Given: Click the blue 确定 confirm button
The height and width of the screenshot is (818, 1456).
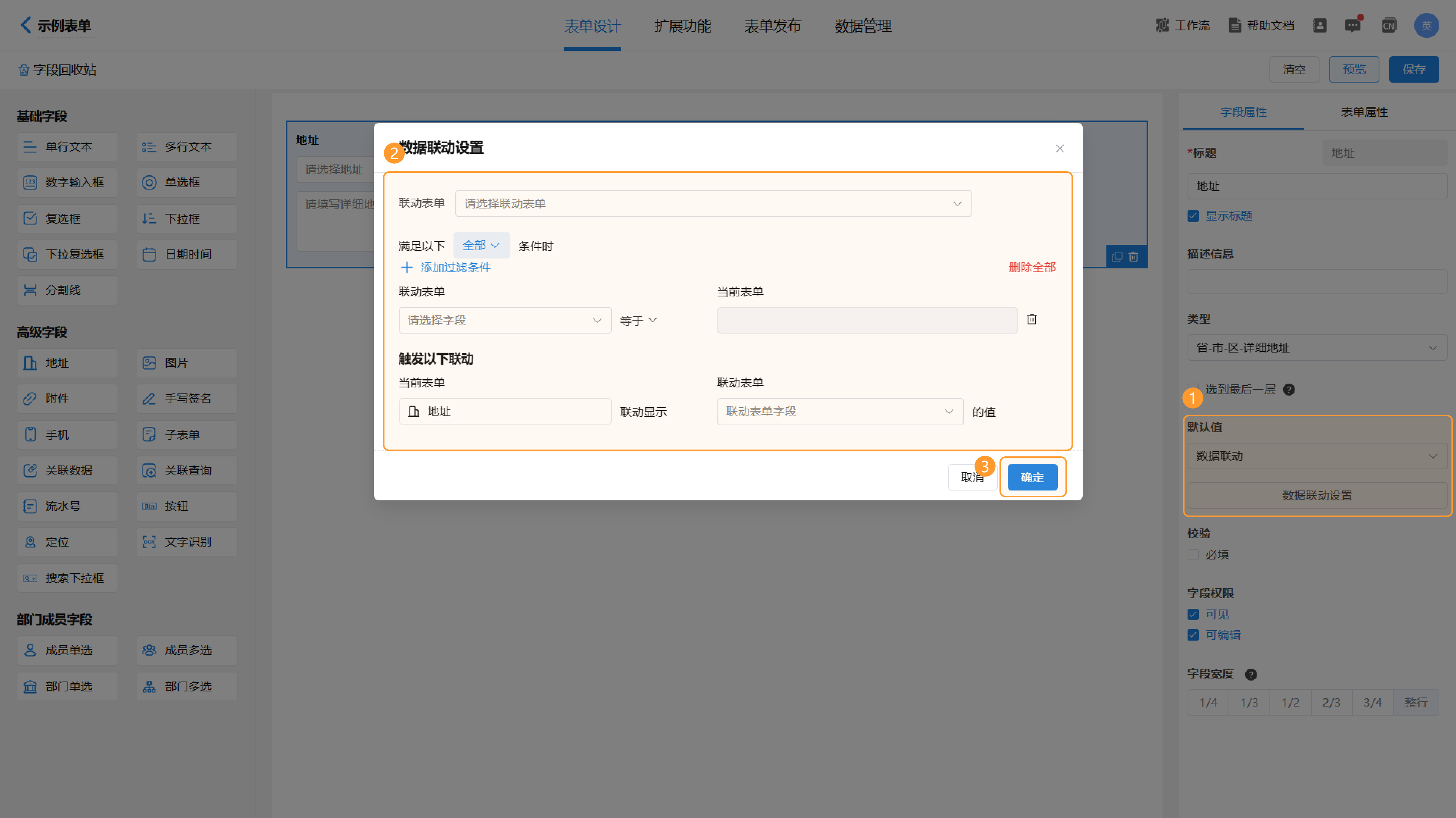Looking at the screenshot, I should [x=1032, y=477].
